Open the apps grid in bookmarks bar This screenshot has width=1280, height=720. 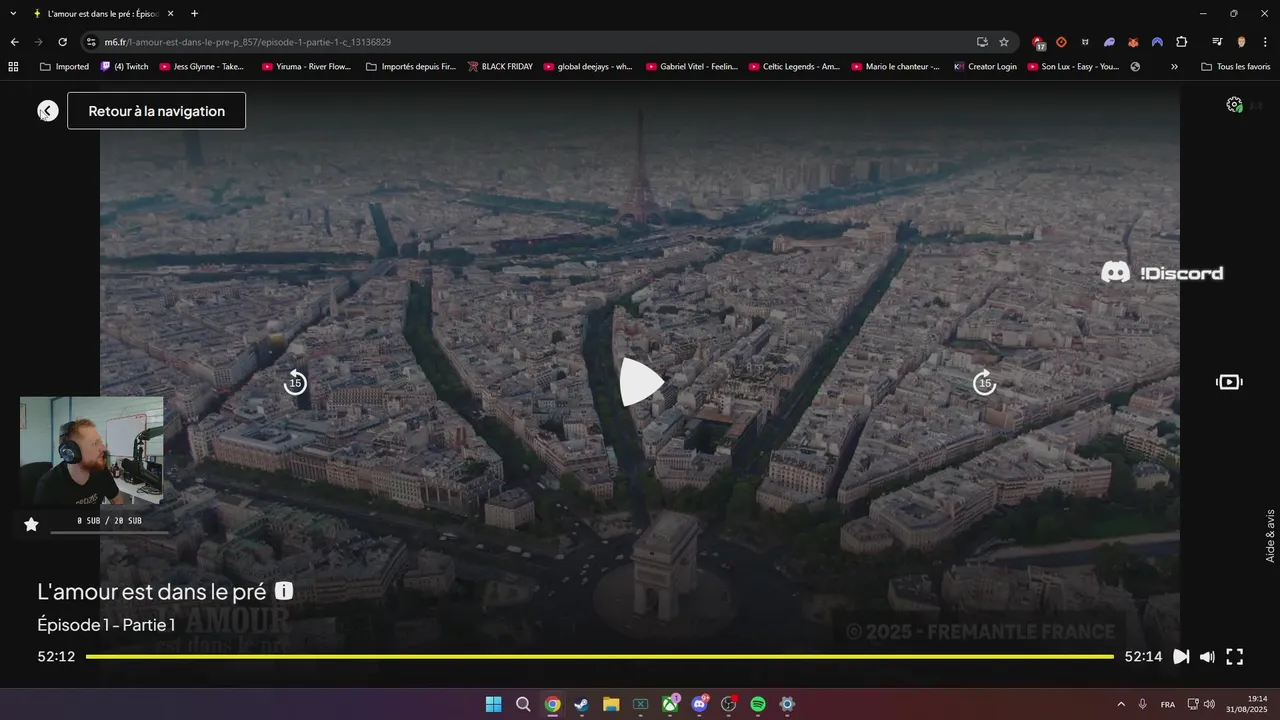(x=13, y=67)
